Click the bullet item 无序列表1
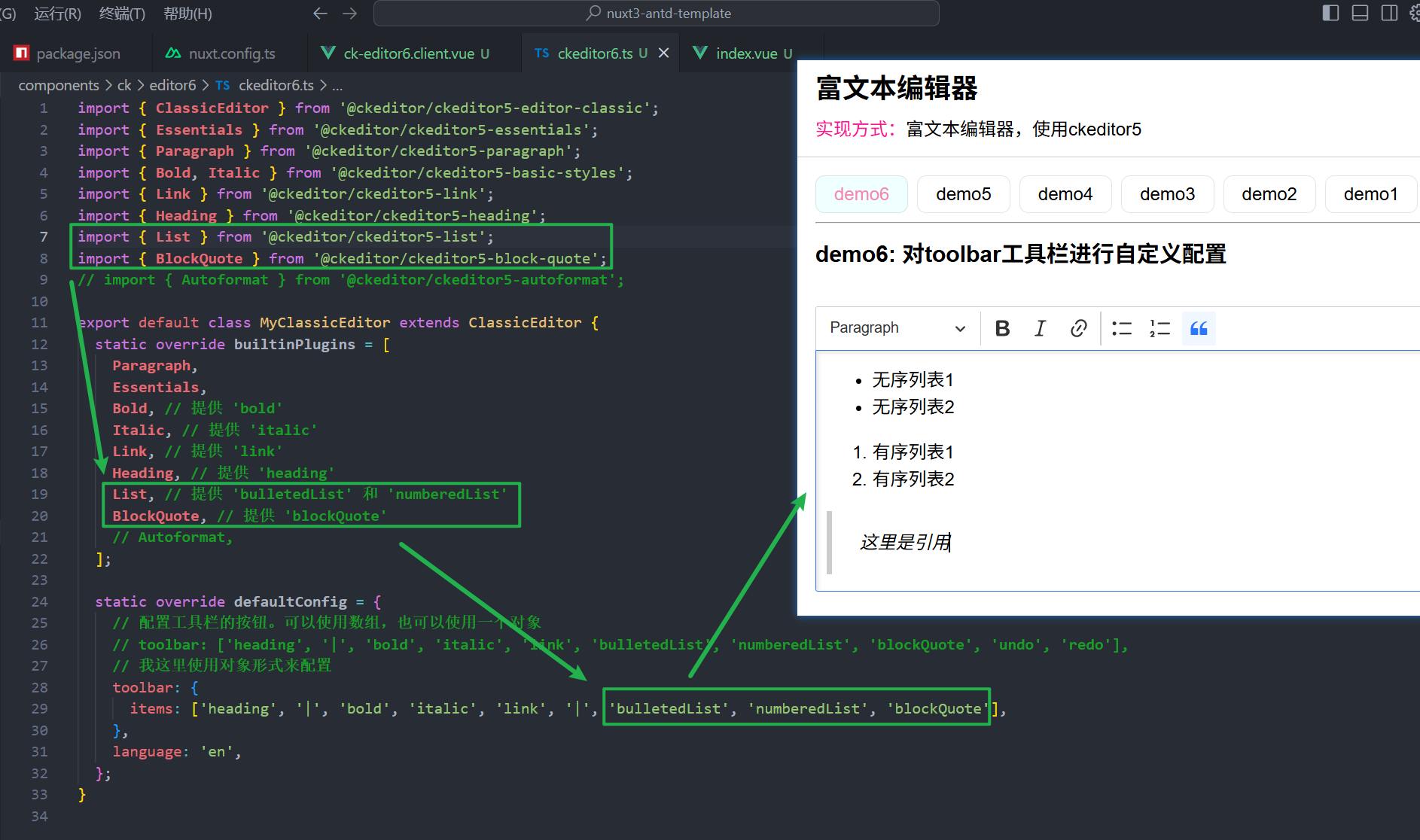The image size is (1420, 840). [913, 379]
